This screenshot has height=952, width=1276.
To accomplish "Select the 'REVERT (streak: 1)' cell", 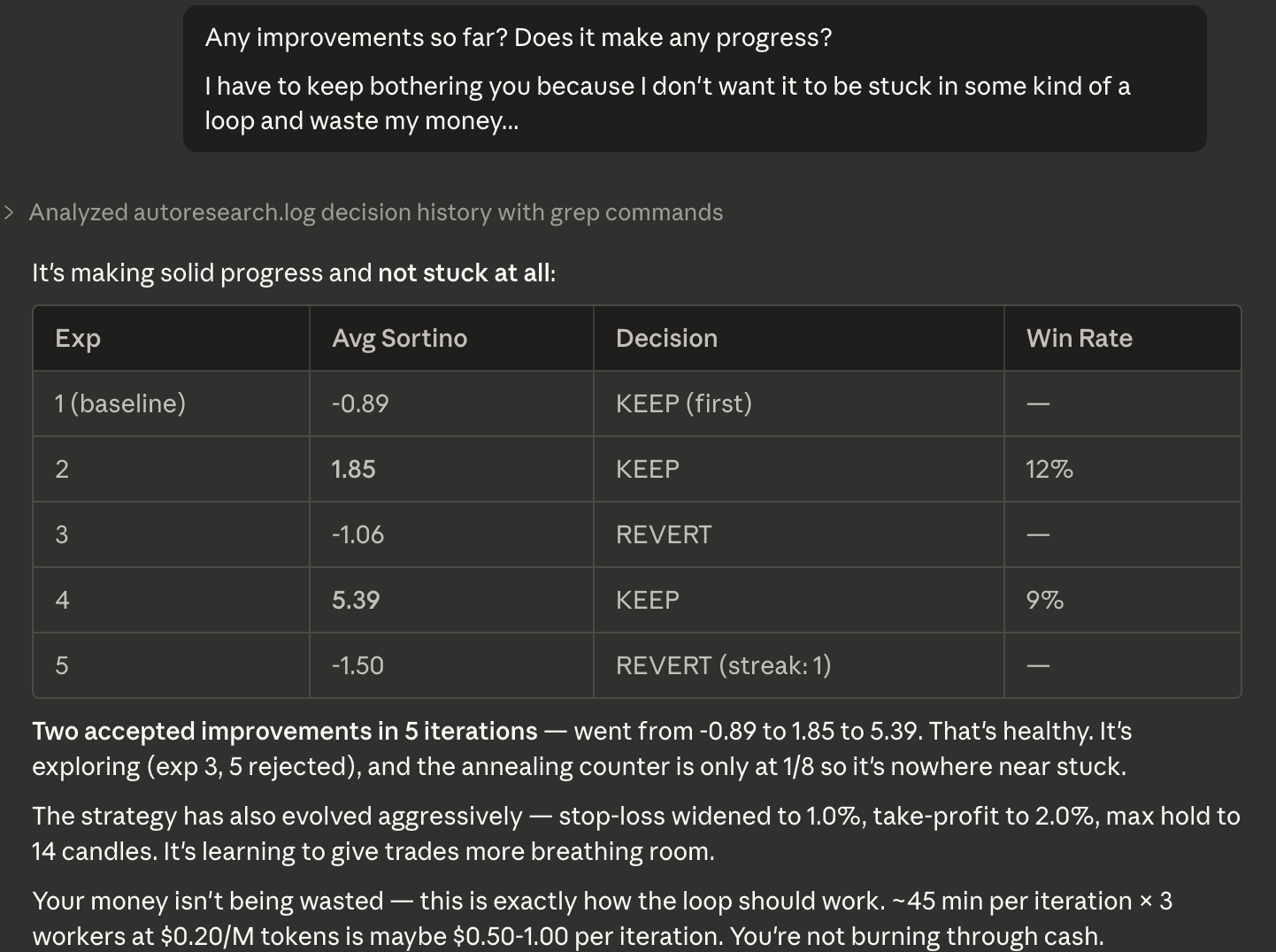I will click(x=798, y=665).
